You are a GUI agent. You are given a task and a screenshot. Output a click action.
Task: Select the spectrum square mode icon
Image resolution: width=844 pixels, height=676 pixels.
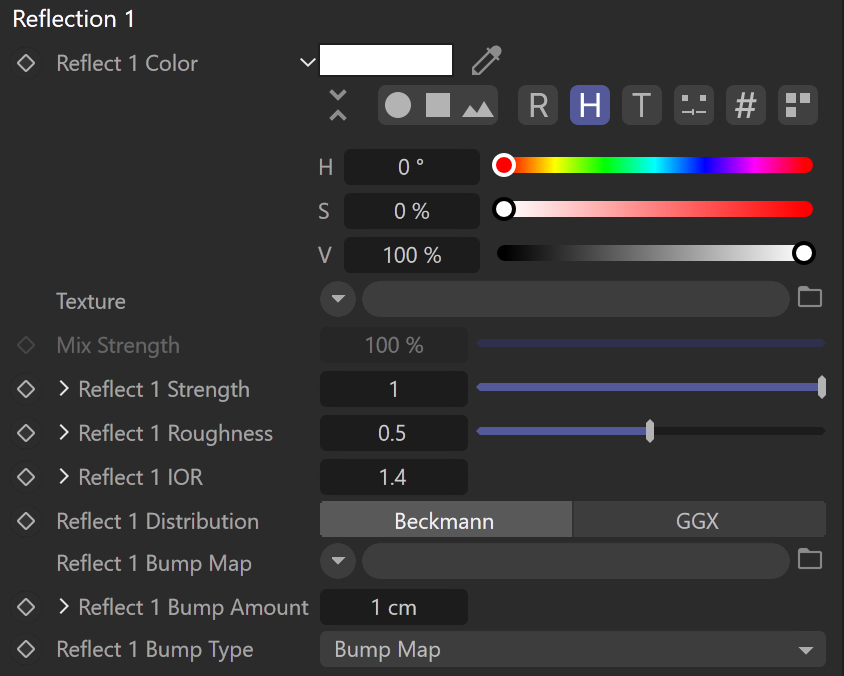click(x=438, y=105)
